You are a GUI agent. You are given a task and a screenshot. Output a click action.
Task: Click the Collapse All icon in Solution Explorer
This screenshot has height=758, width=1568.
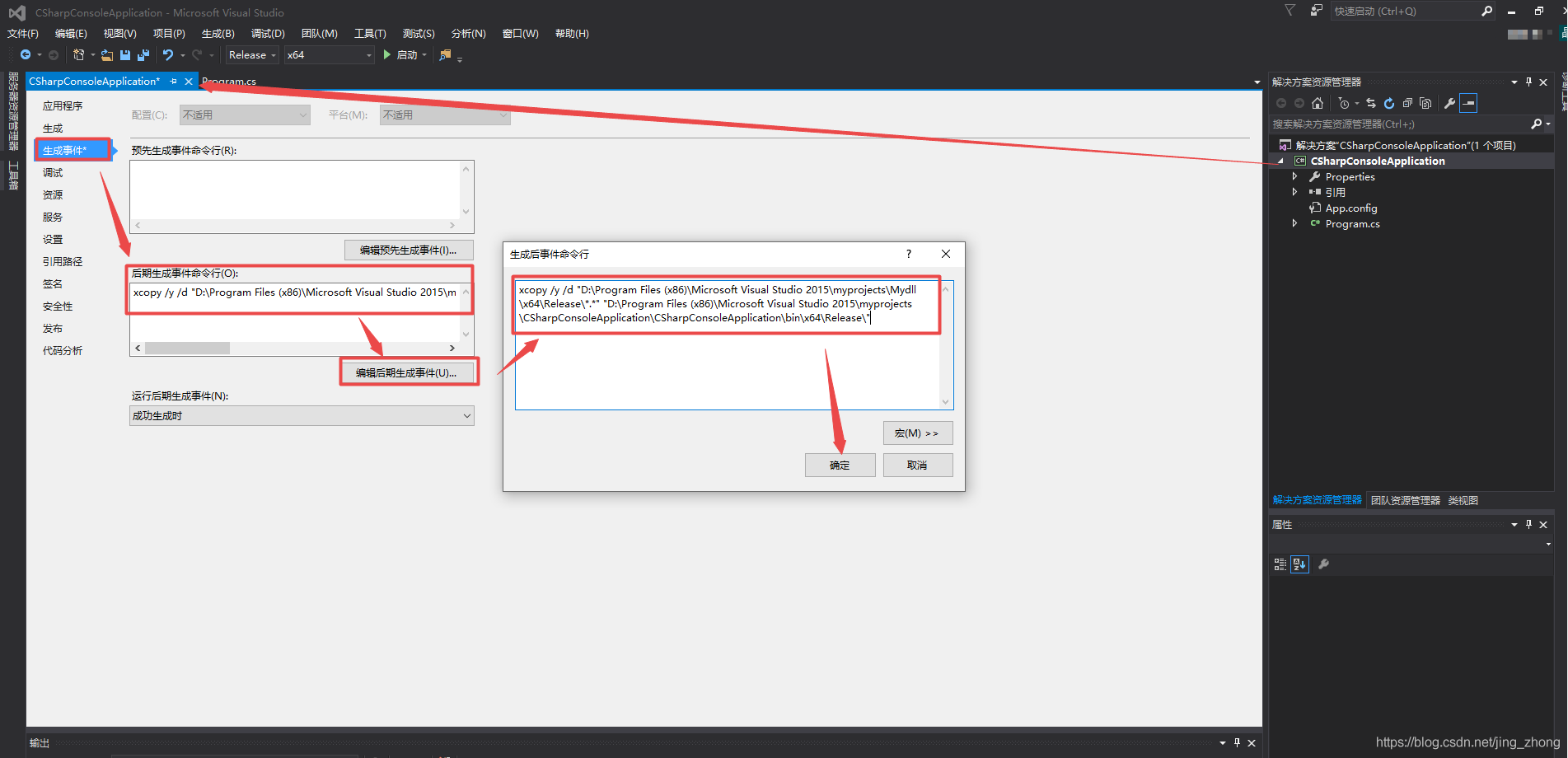(1407, 103)
